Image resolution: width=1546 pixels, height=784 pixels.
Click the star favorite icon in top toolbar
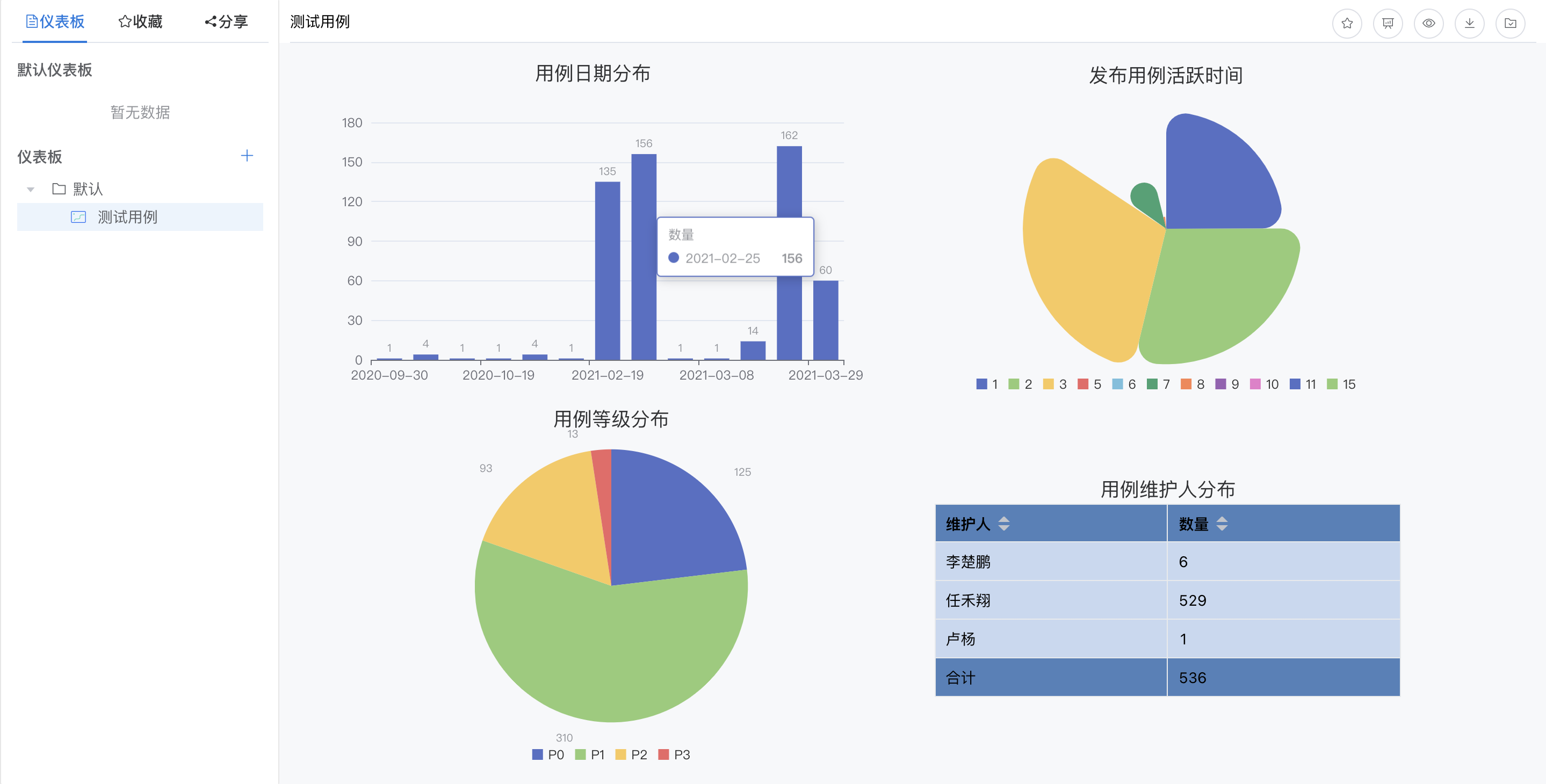click(1347, 24)
